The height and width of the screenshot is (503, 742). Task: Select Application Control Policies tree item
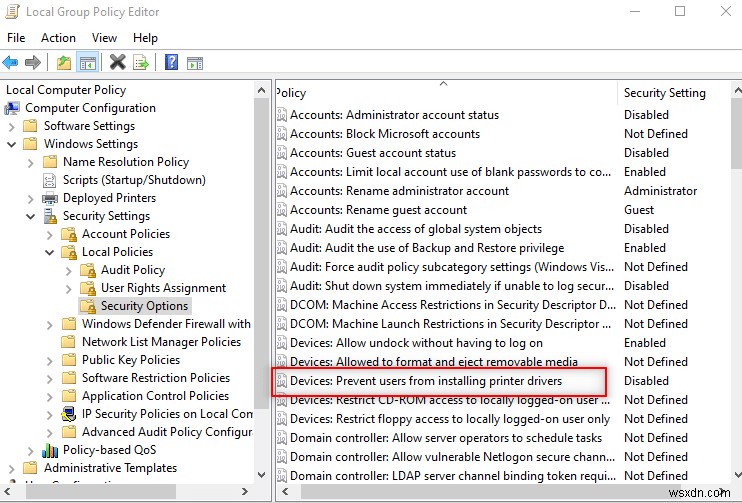pos(155,396)
